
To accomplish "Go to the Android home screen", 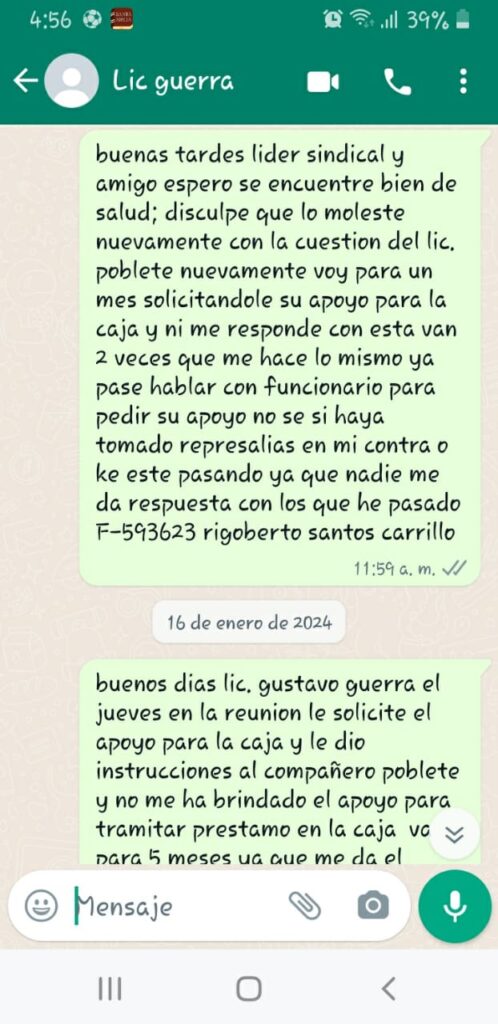I will [x=249, y=988].
